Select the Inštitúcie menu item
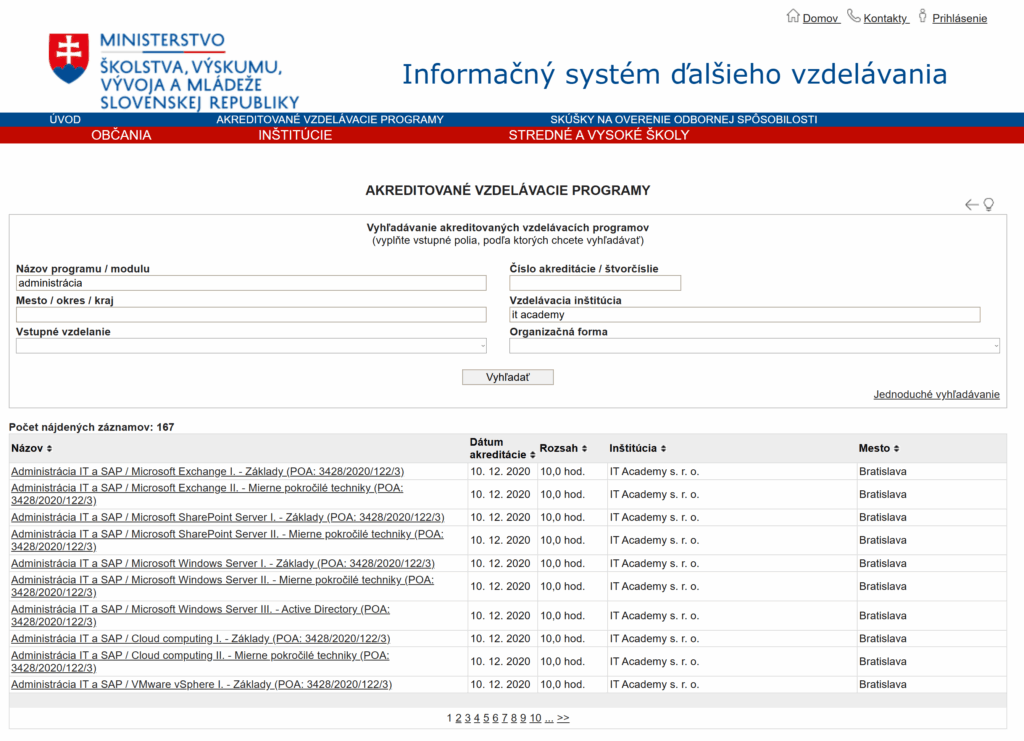This screenshot has width=1024, height=741. click(x=295, y=135)
